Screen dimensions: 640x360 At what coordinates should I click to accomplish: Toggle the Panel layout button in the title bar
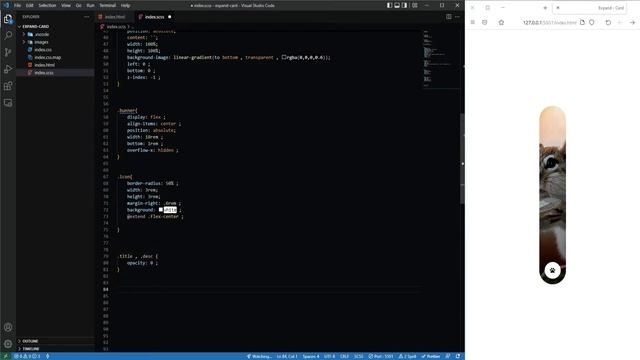click(397, 5)
